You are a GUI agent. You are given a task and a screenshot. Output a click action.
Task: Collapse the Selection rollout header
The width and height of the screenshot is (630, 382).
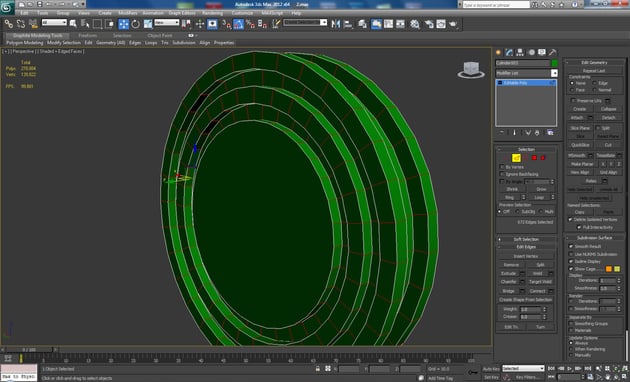tap(526, 149)
